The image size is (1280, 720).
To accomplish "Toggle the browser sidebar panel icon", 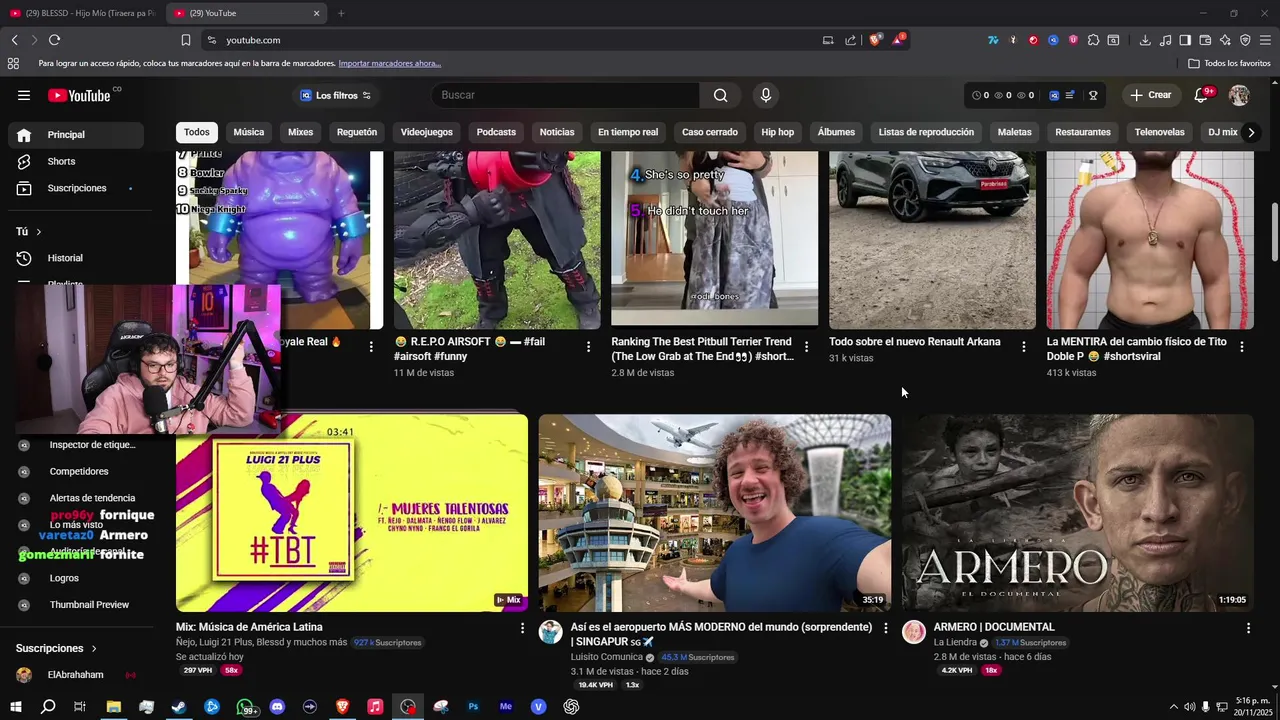I will tap(1185, 40).
